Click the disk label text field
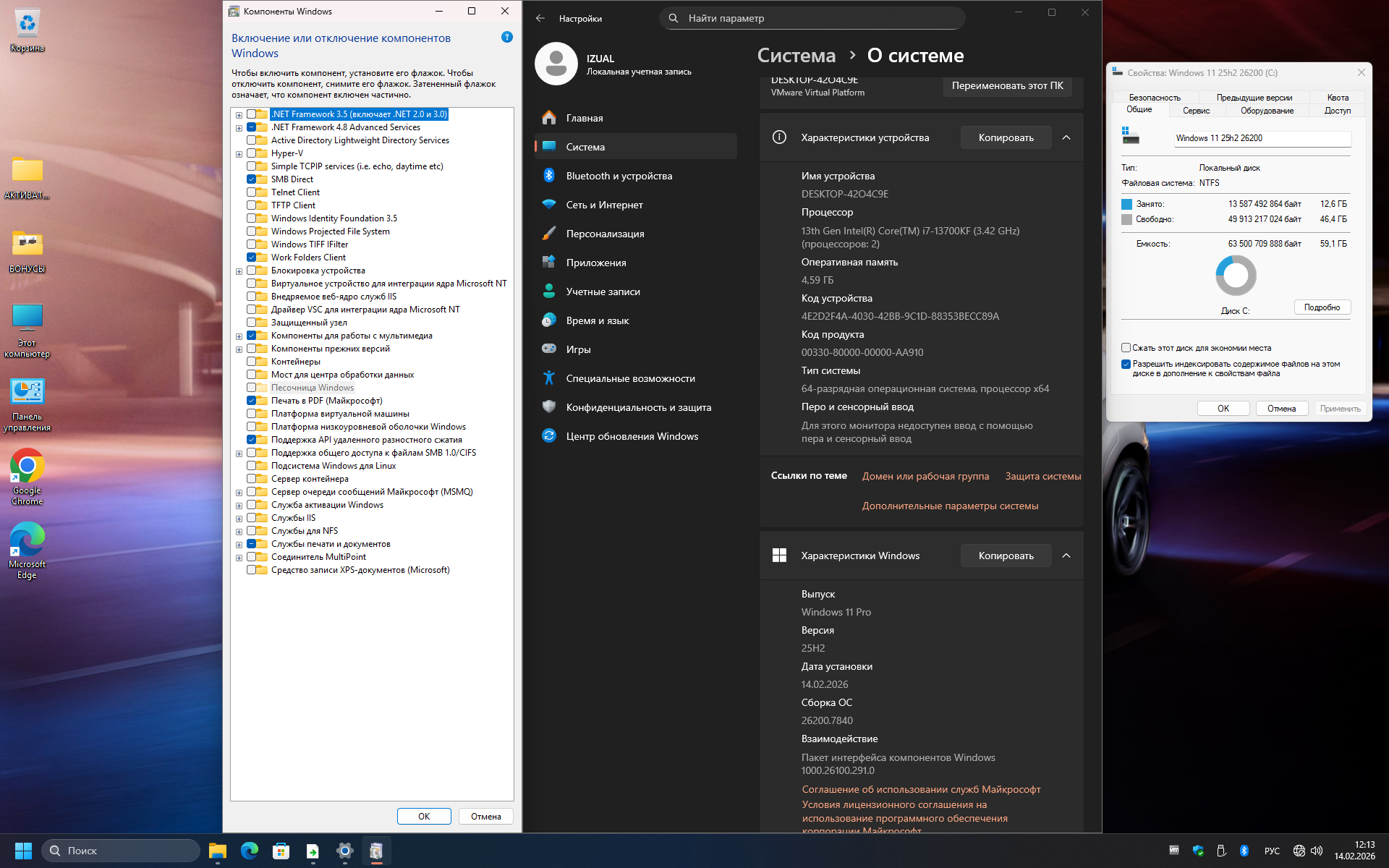The image size is (1389, 868). pos(1262,138)
